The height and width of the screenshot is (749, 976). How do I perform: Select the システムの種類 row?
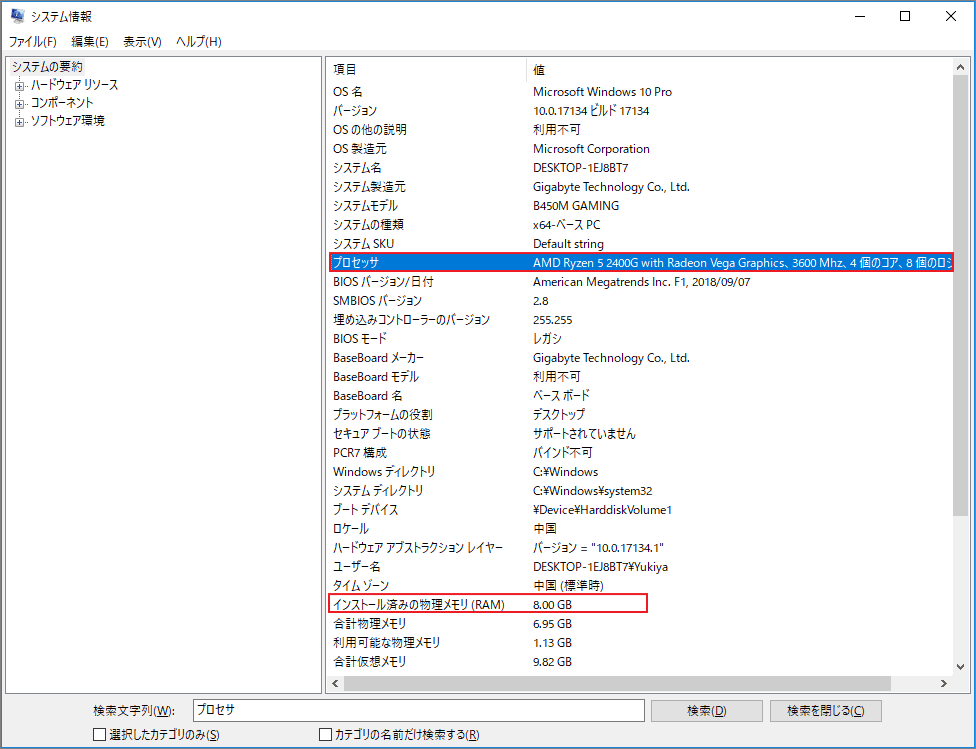[x=640, y=225]
